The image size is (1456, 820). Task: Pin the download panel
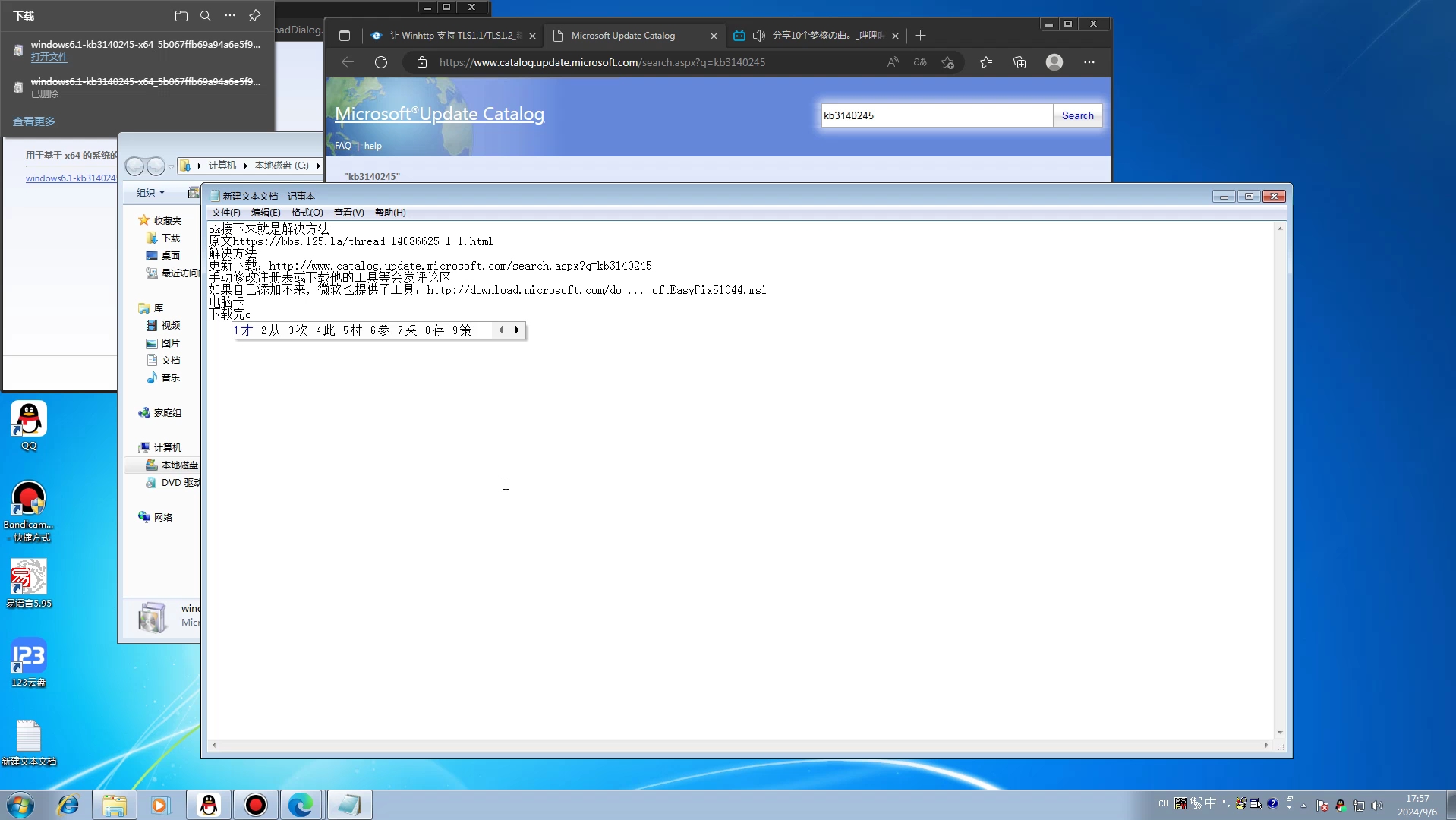[255, 15]
